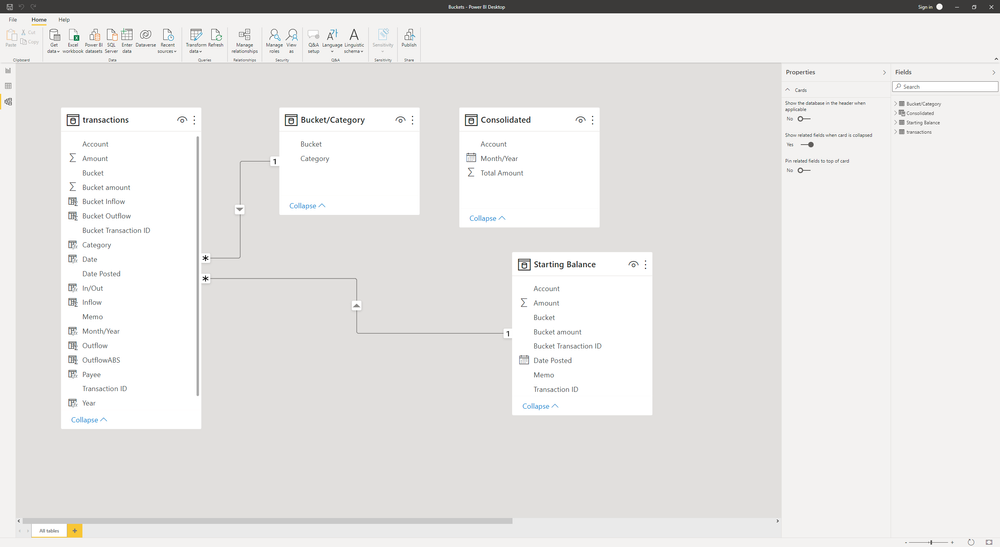Click the Publish icon
The width and height of the screenshot is (1000, 547).
[x=409, y=39]
